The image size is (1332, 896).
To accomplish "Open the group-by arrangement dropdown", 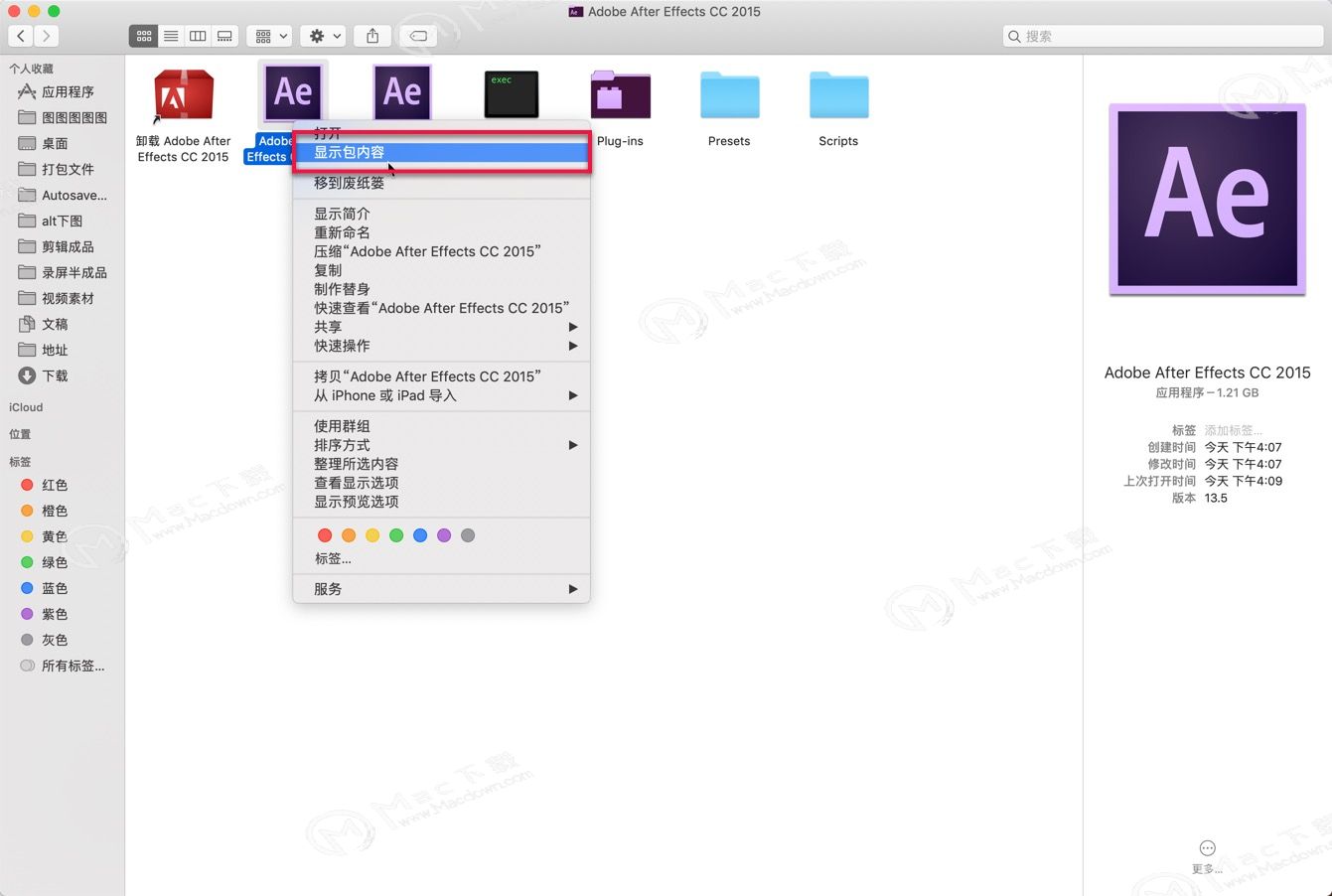I will click(x=270, y=36).
